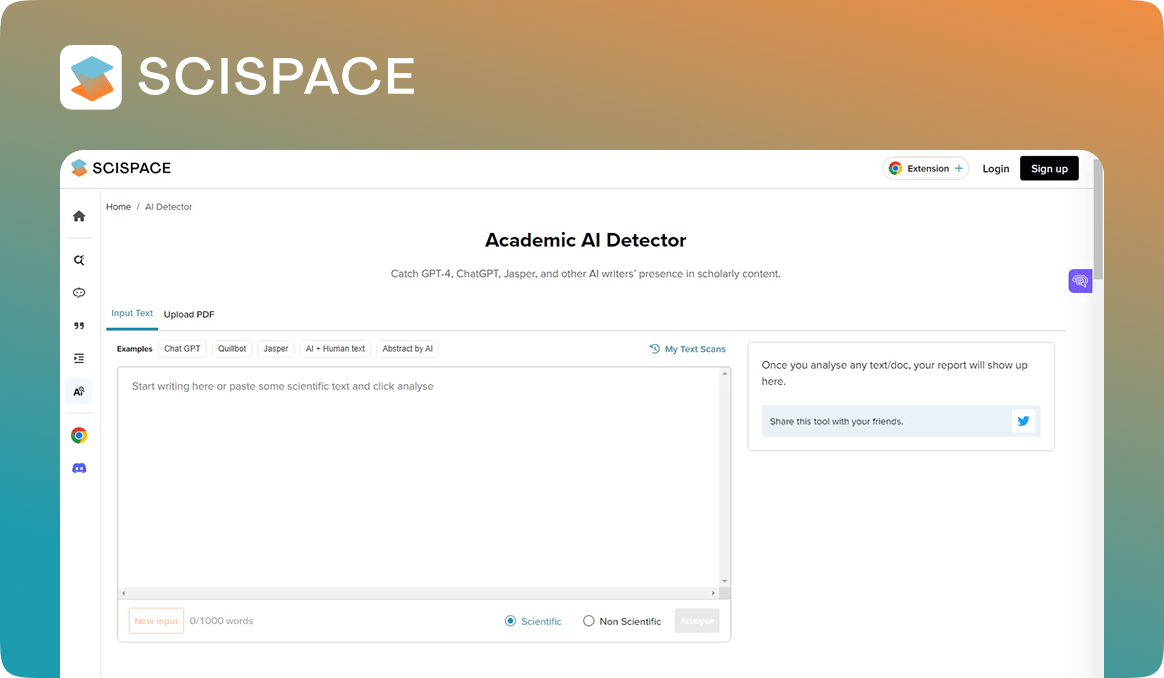Go to Home breadcrumb
The width and height of the screenshot is (1164, 678).
pyautogui.click(x=118, y=207)
